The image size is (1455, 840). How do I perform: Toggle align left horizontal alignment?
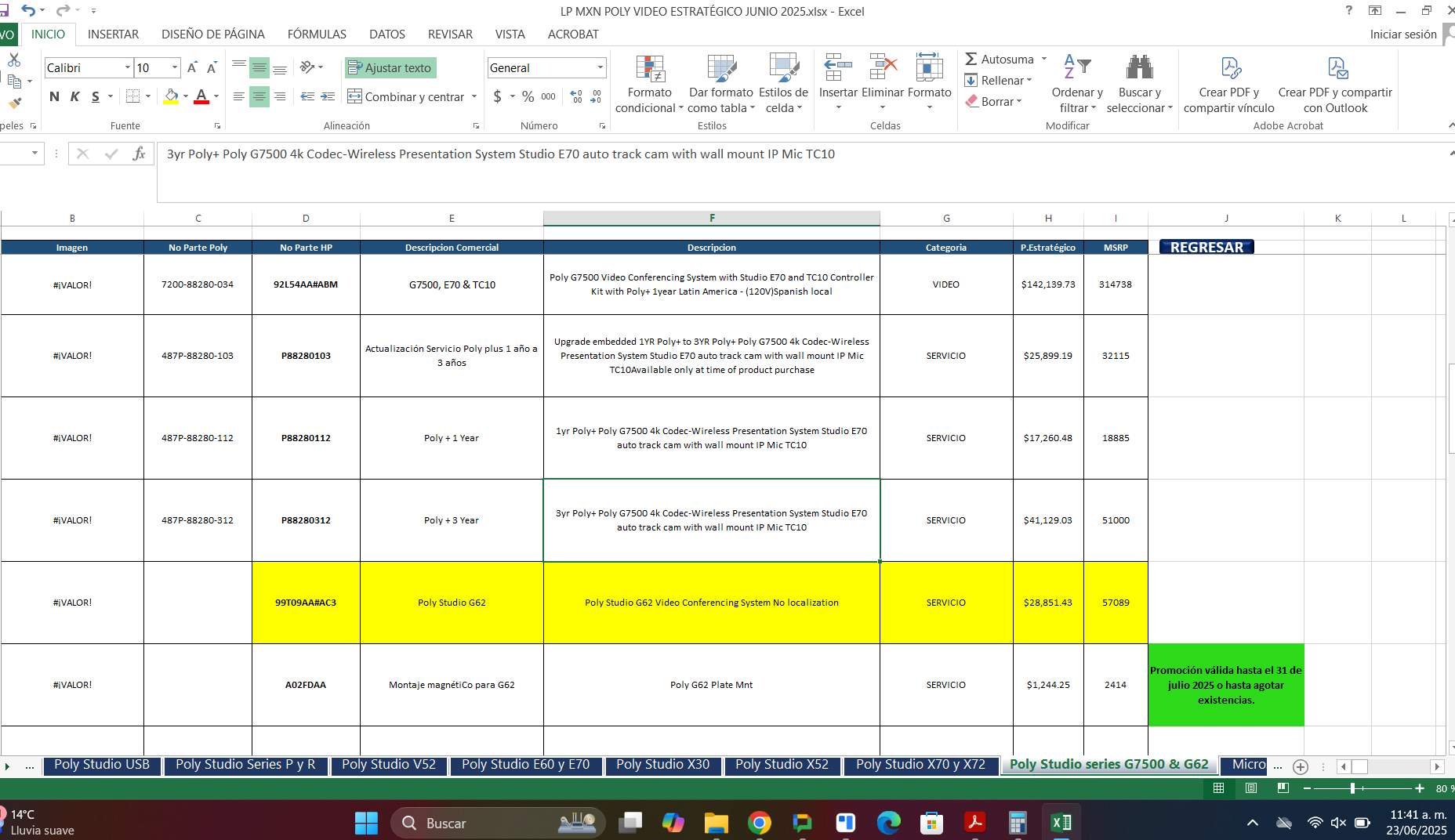coord(238,96)
